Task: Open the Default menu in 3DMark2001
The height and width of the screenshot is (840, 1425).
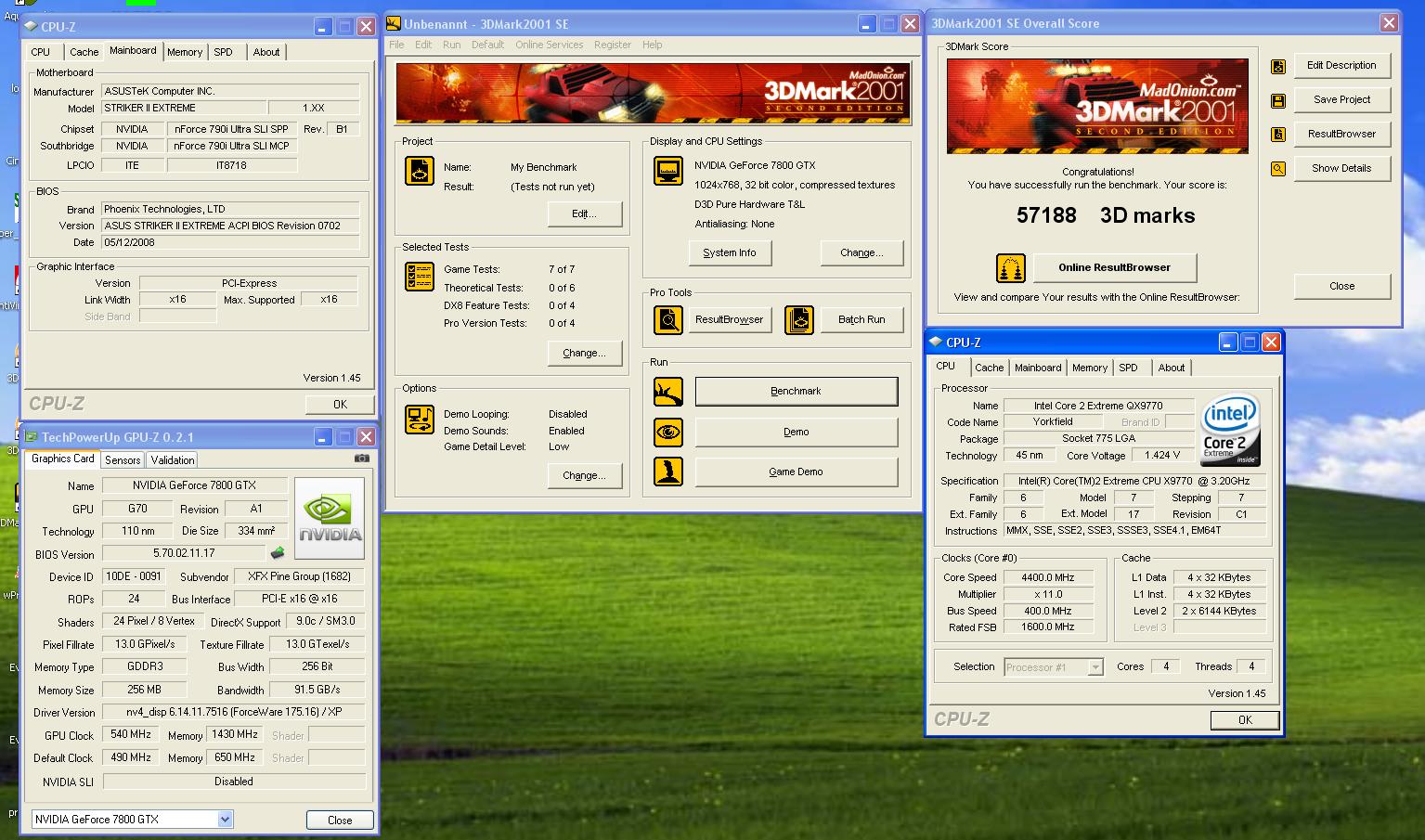Action: [x=487, y=45]
